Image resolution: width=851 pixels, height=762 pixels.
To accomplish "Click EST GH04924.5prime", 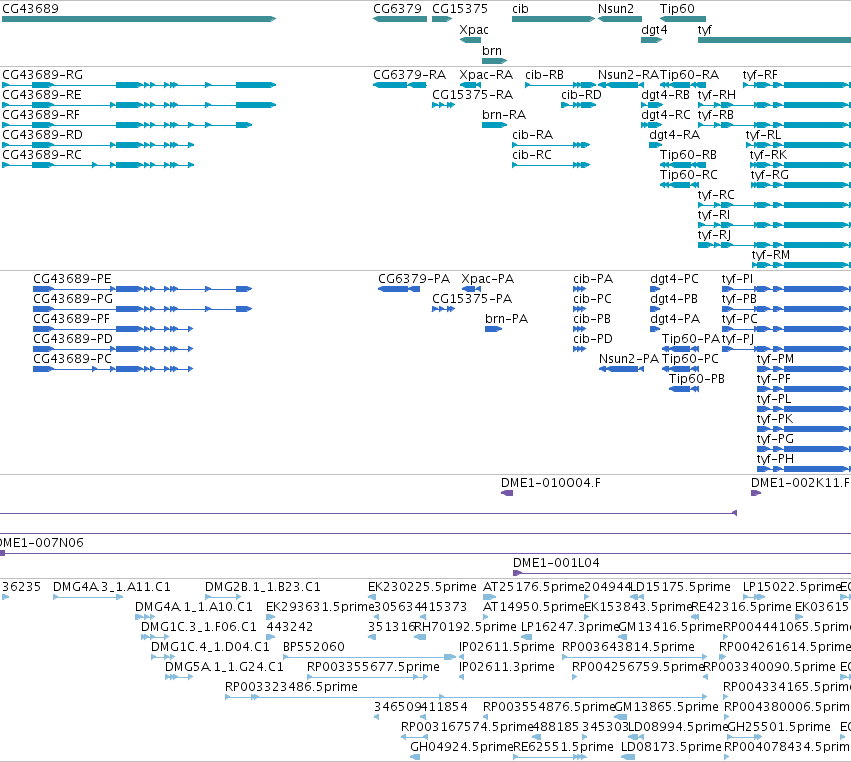I will click(x=416, y=757).
